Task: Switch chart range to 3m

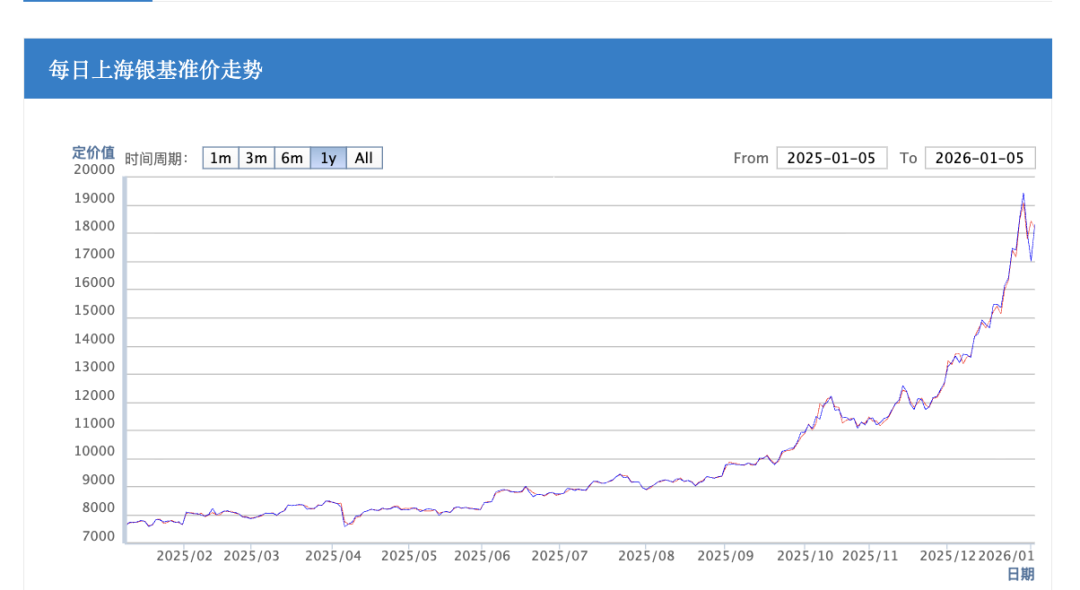Action: point(257,158)
